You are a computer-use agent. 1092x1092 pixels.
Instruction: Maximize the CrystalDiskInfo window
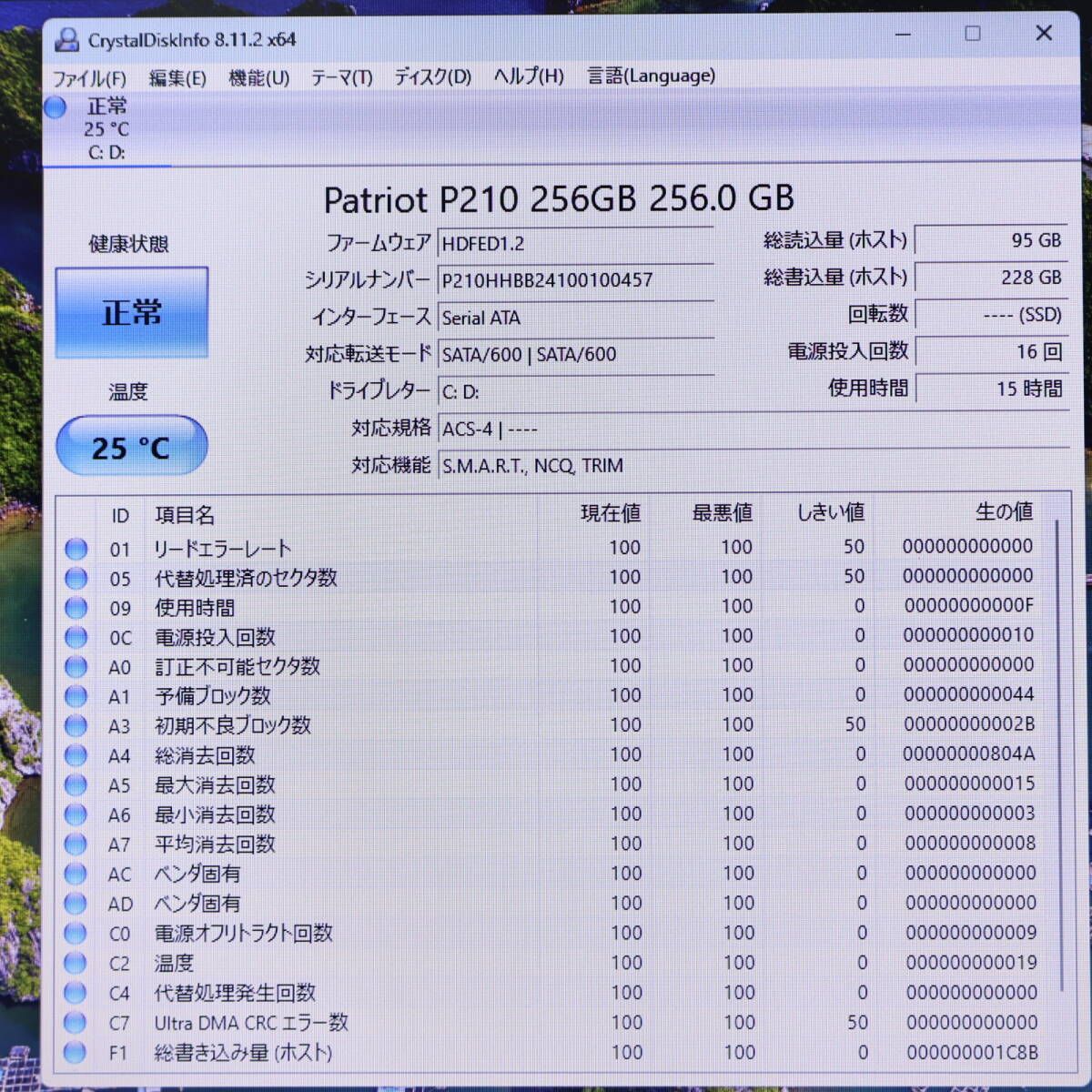973,34
